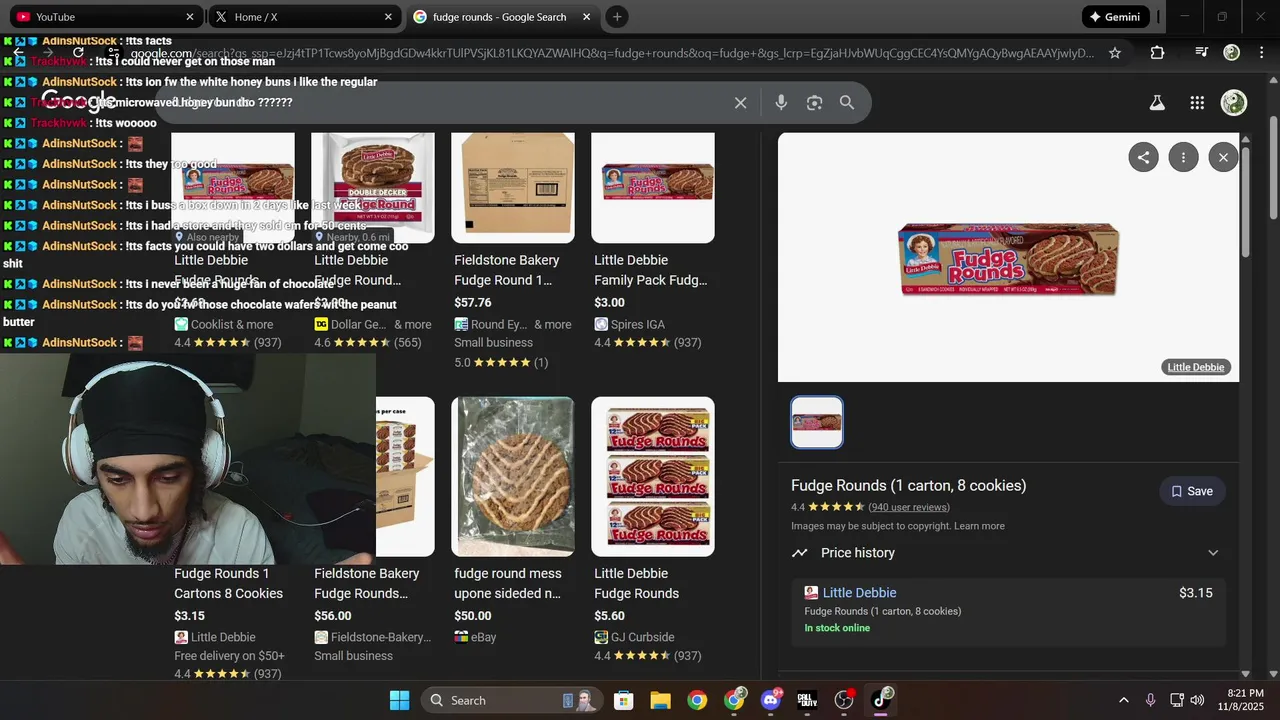This screenshot has height=720, width=1280.
Task: Open the Fudge Rounds 1 Cartons 8 Cookies listing
Action: (x=228, y=583)
